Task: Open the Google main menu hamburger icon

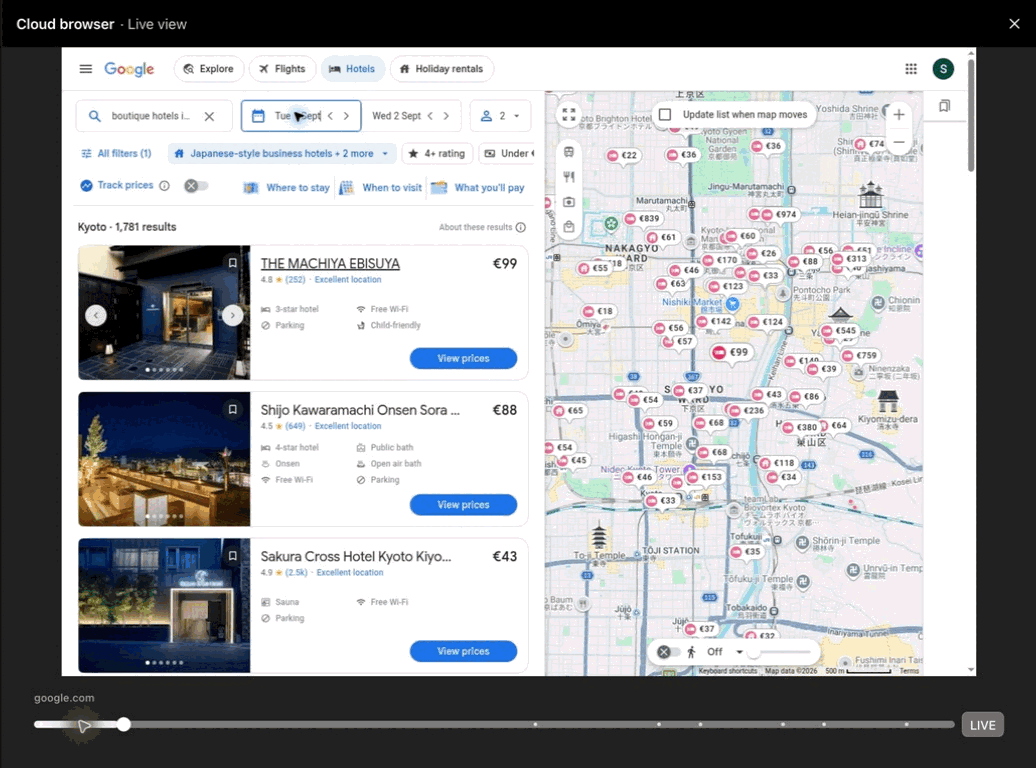Action: pos(86,69)
